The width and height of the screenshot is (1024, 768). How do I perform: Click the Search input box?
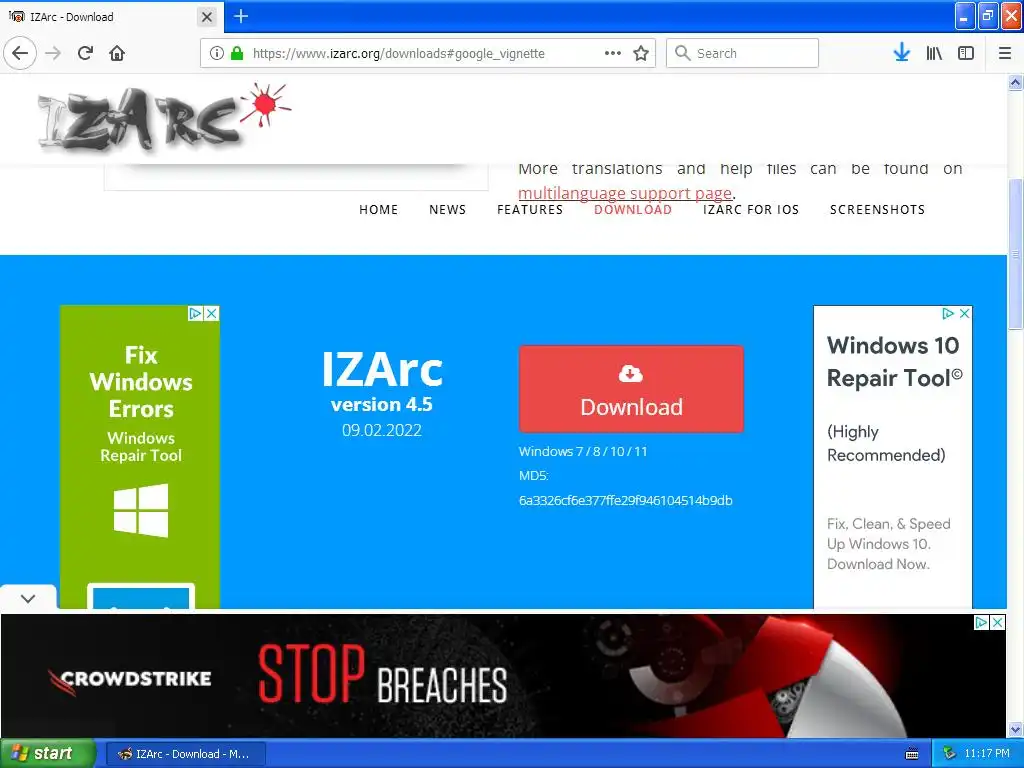[x=743, y=53]
